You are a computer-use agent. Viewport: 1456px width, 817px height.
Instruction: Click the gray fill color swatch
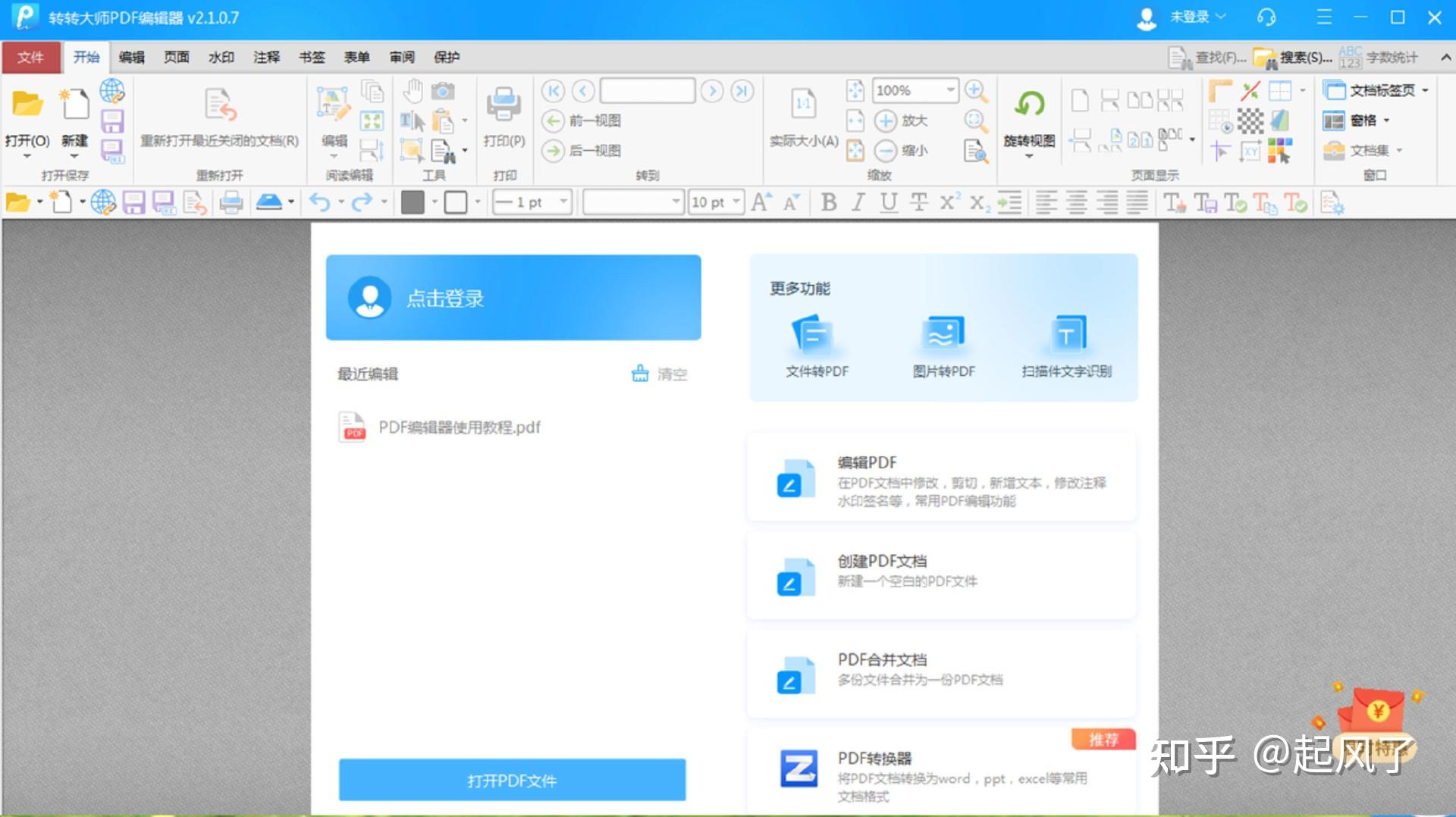413,202
